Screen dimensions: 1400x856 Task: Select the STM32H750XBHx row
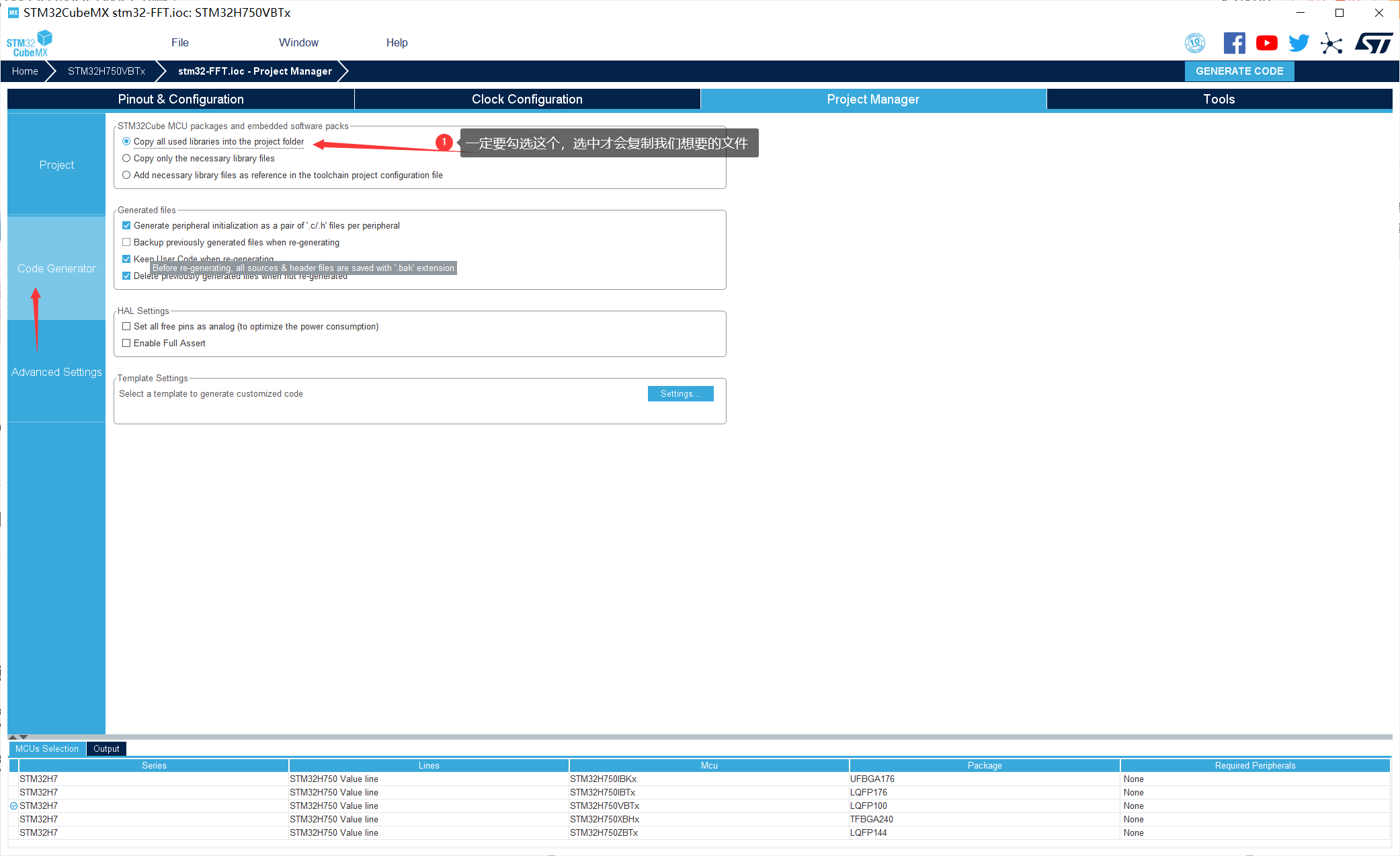[x=604, y=819]
